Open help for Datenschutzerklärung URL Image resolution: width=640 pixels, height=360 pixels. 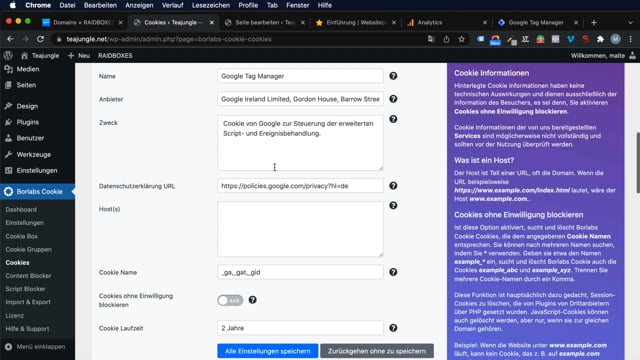pyautogui.click(x=393, y=186)
